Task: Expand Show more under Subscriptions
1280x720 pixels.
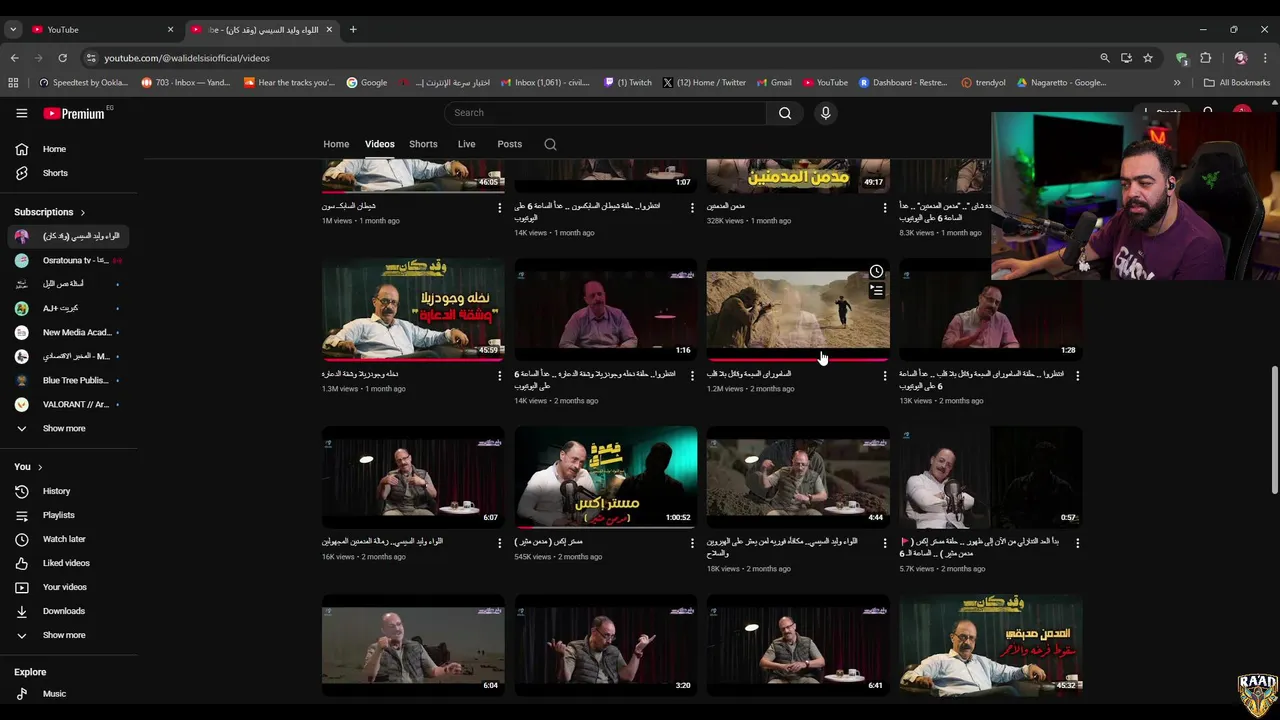Action: [69, 428]
